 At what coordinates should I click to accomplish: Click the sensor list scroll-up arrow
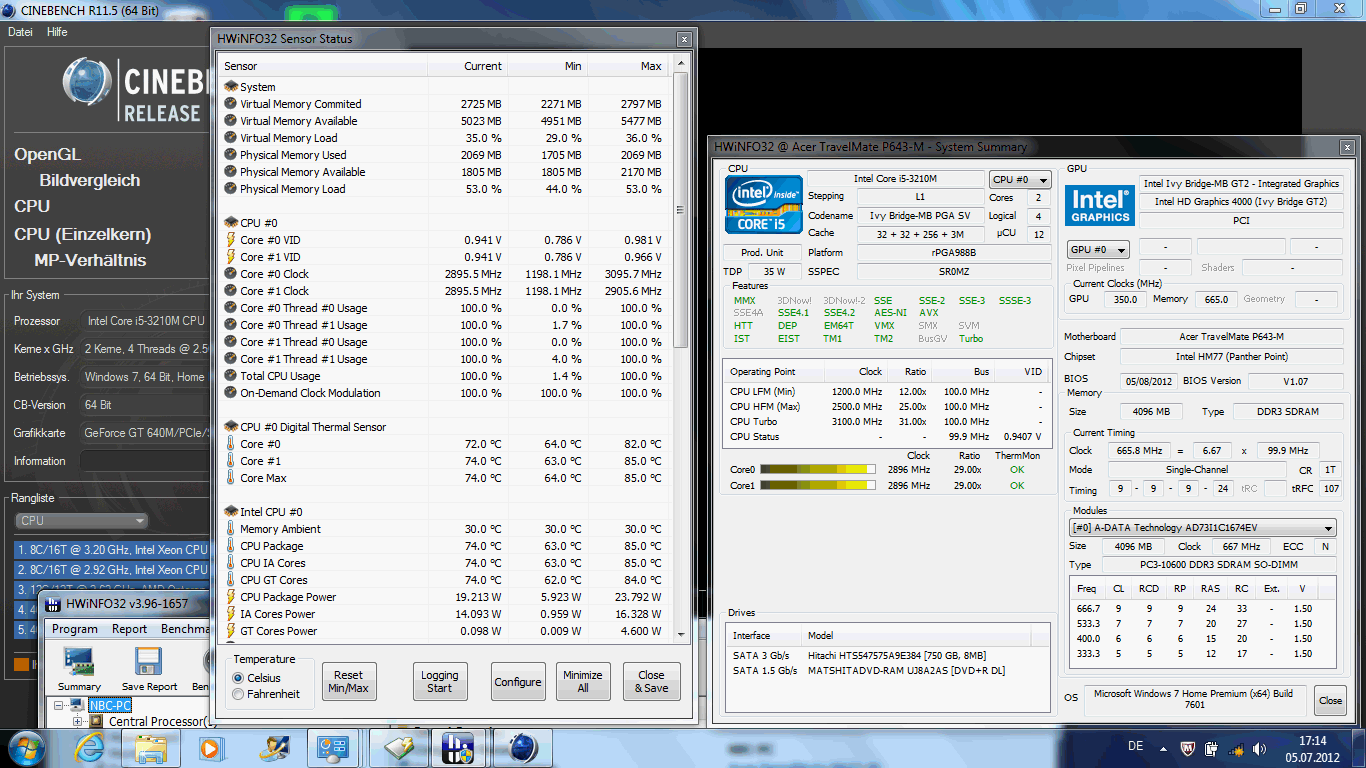[681, 64]
